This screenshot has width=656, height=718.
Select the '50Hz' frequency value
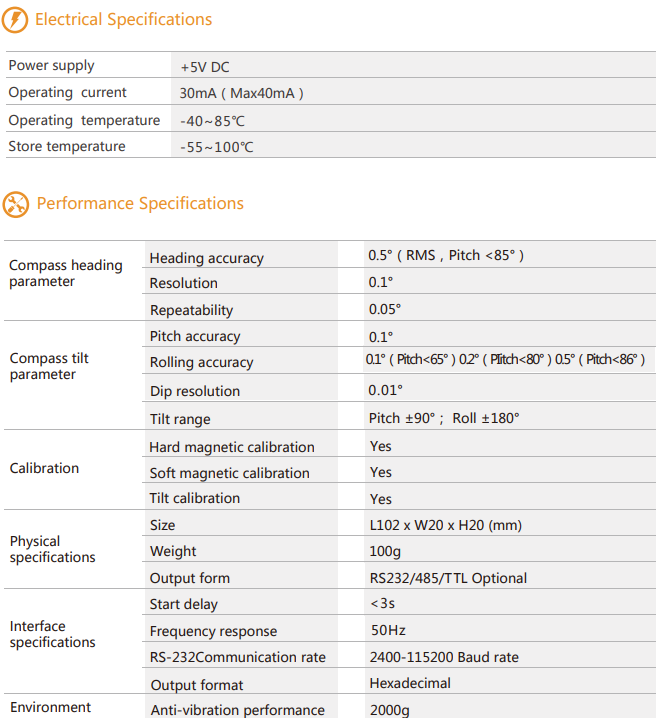click(388, 631)
